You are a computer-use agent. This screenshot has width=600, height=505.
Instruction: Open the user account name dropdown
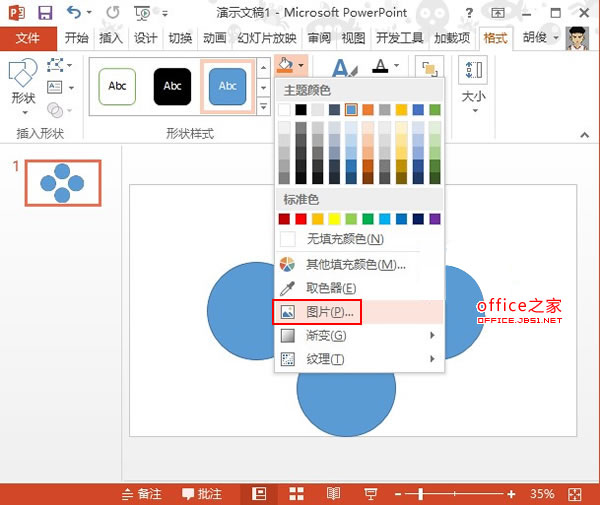tap(556, 37)
